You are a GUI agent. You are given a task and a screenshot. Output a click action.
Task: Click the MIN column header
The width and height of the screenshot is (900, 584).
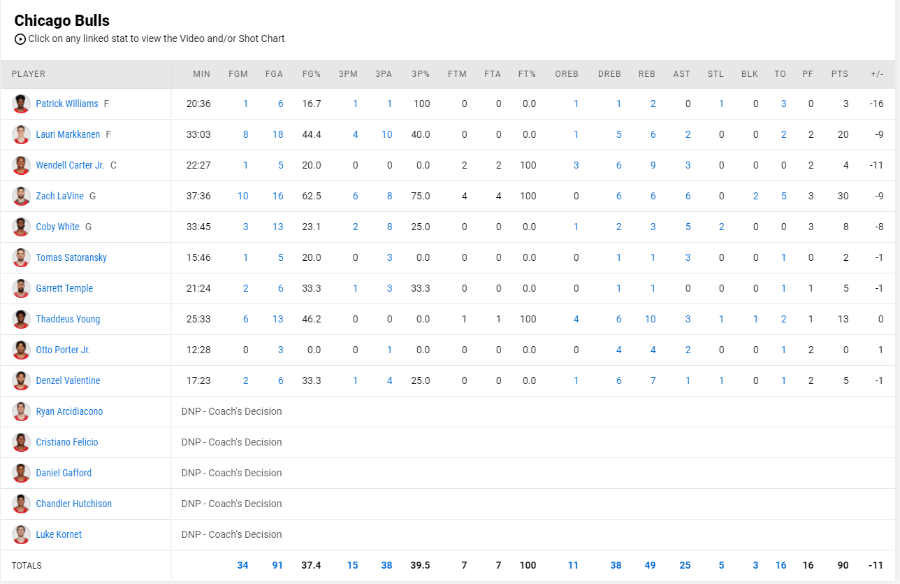coord(201,74)
